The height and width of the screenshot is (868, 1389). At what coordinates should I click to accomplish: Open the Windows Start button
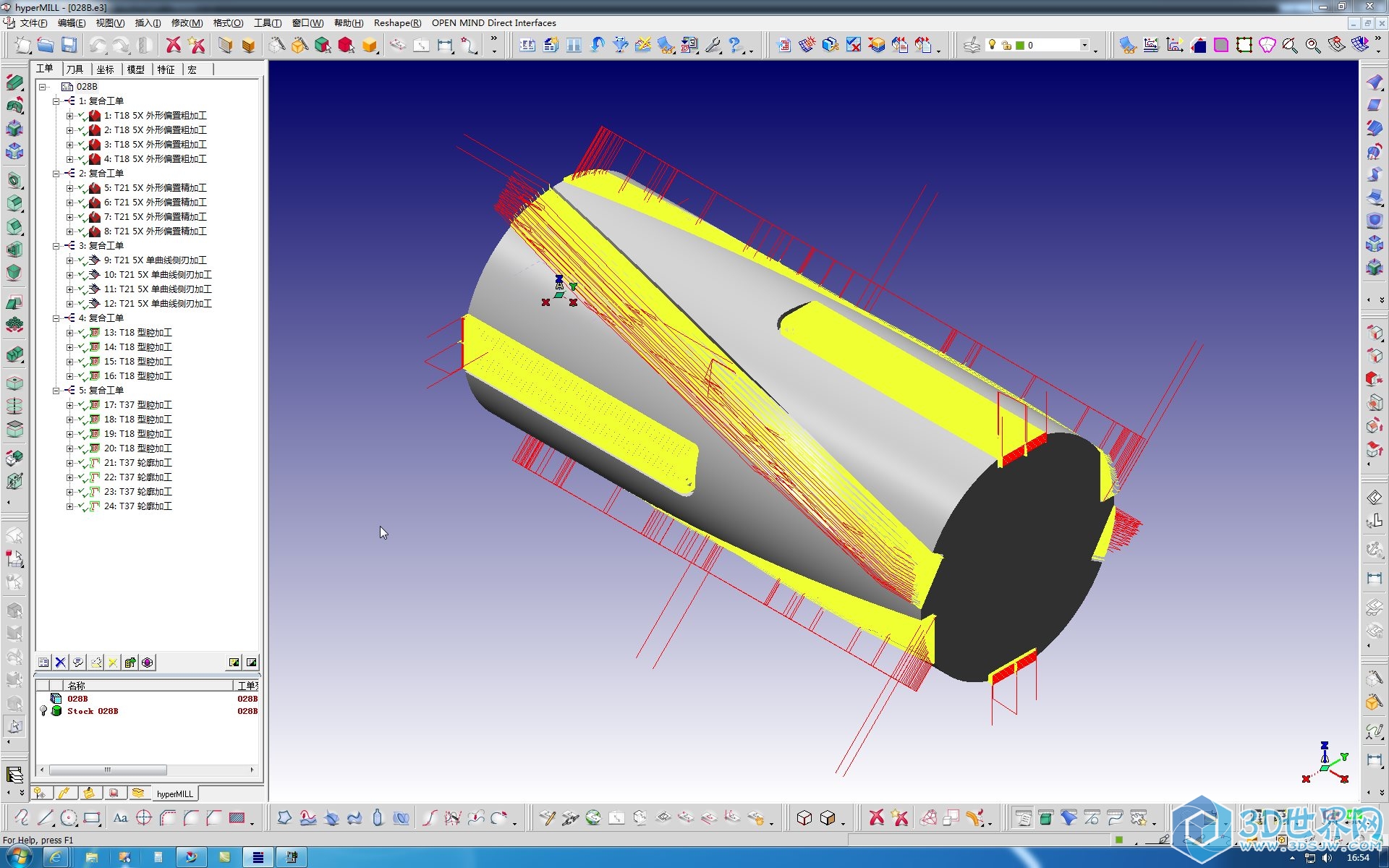[x=18, y=858]
